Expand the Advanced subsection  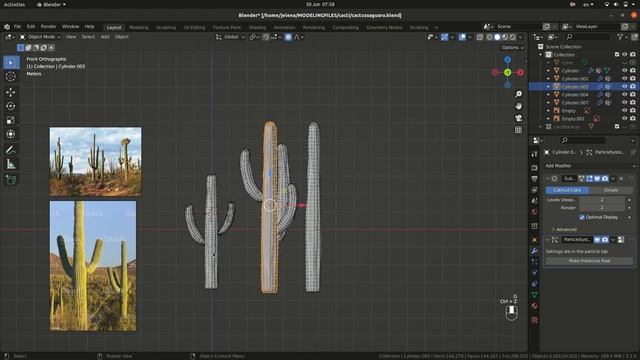(x=564, y=229)
